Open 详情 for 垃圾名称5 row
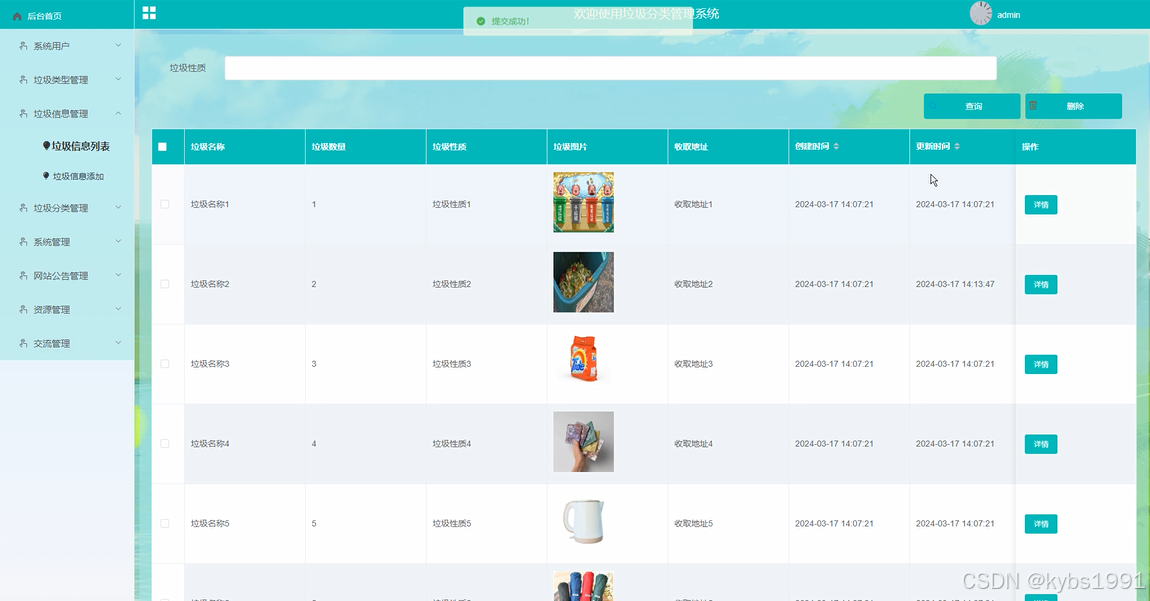Viewport: 1150px width, 601px height. point(1041,524)
